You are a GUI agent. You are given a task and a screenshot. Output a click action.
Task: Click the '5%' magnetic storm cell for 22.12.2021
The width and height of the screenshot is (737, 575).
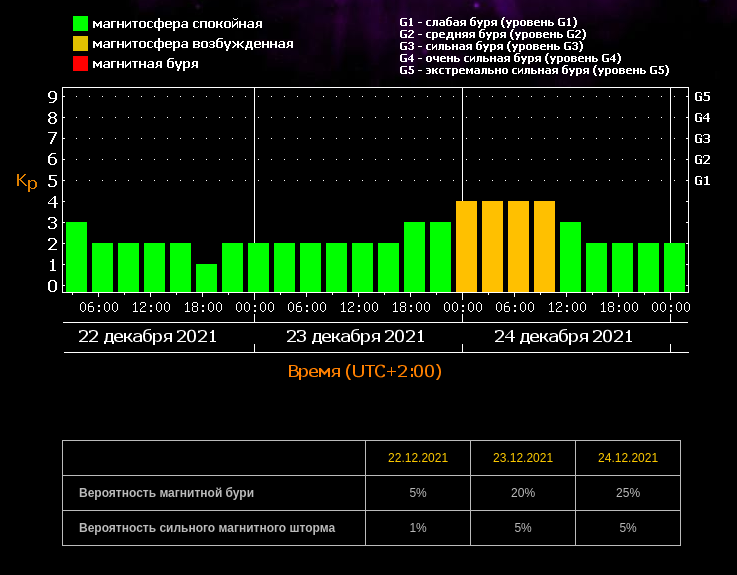pyautogui.click(x=418, y=493)
